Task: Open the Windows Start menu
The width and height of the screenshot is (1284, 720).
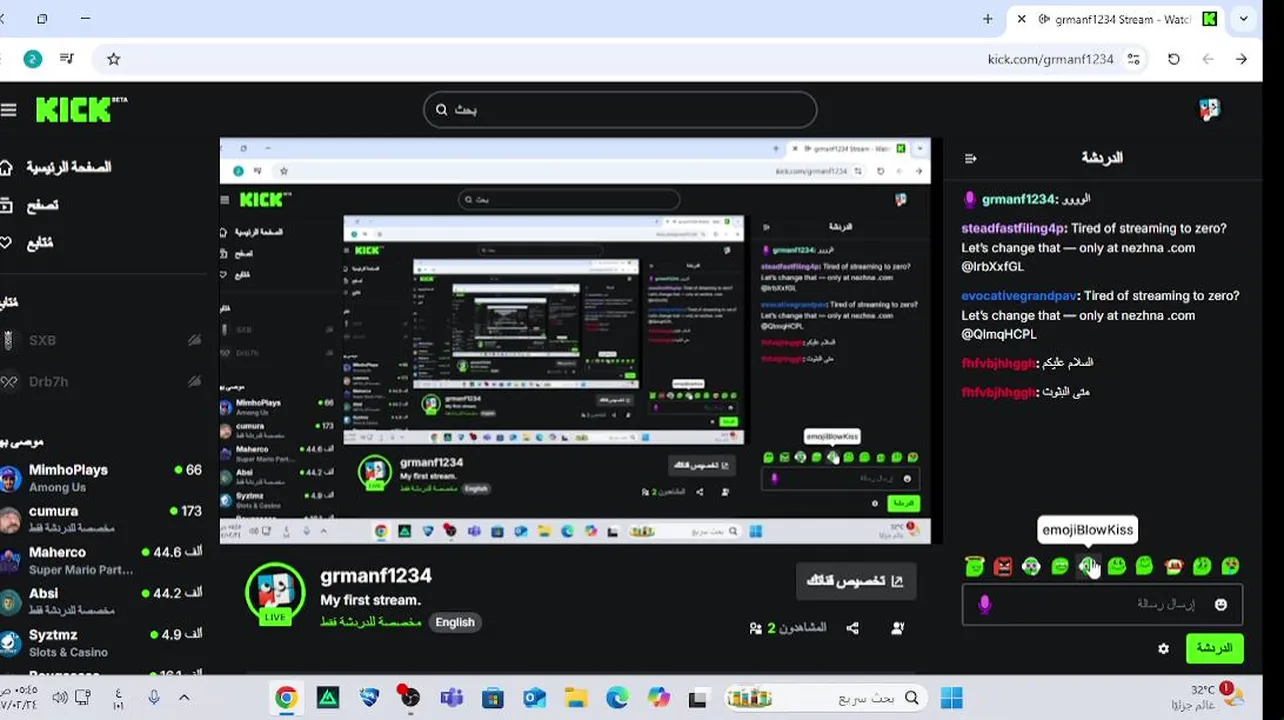Action: click(951, 698)
